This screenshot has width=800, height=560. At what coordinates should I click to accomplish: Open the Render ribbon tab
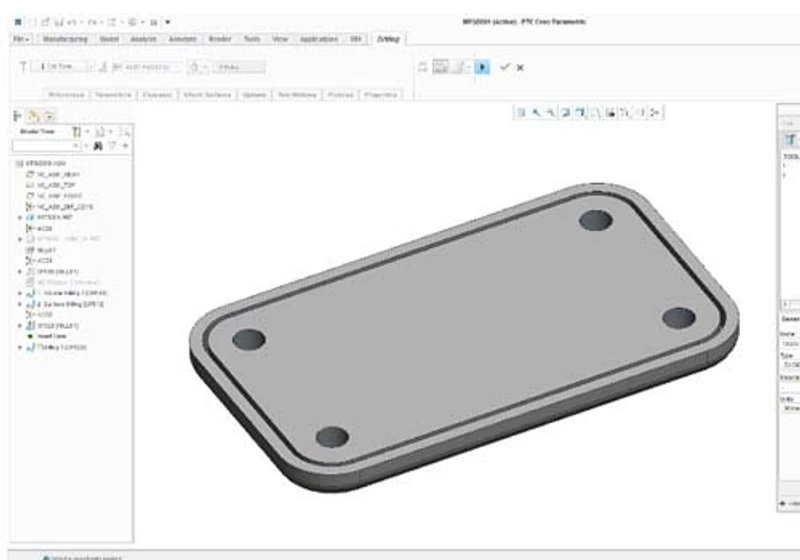click(x=220, y=39)
